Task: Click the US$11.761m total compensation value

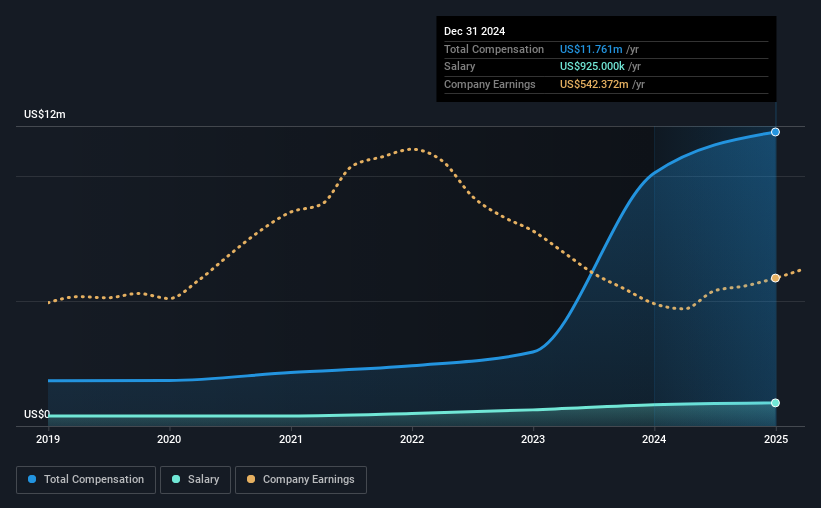Action: click(x=591, y=49)
